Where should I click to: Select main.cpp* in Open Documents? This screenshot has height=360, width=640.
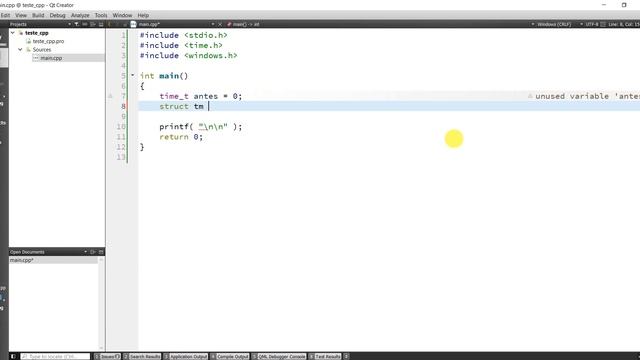point(53,260)
